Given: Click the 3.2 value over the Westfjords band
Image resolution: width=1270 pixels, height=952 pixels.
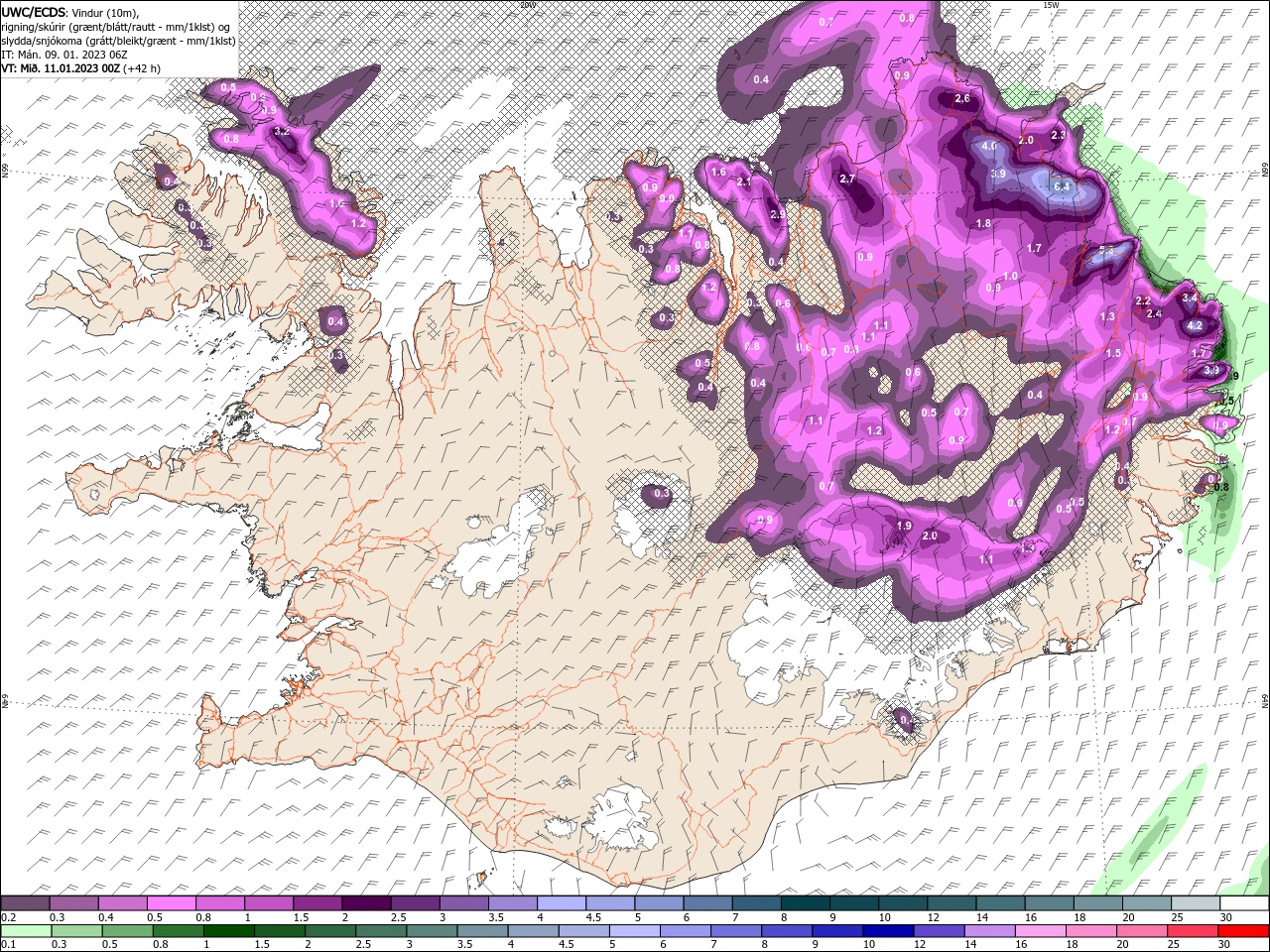Looking at the screenshot, I should point(282,130).
